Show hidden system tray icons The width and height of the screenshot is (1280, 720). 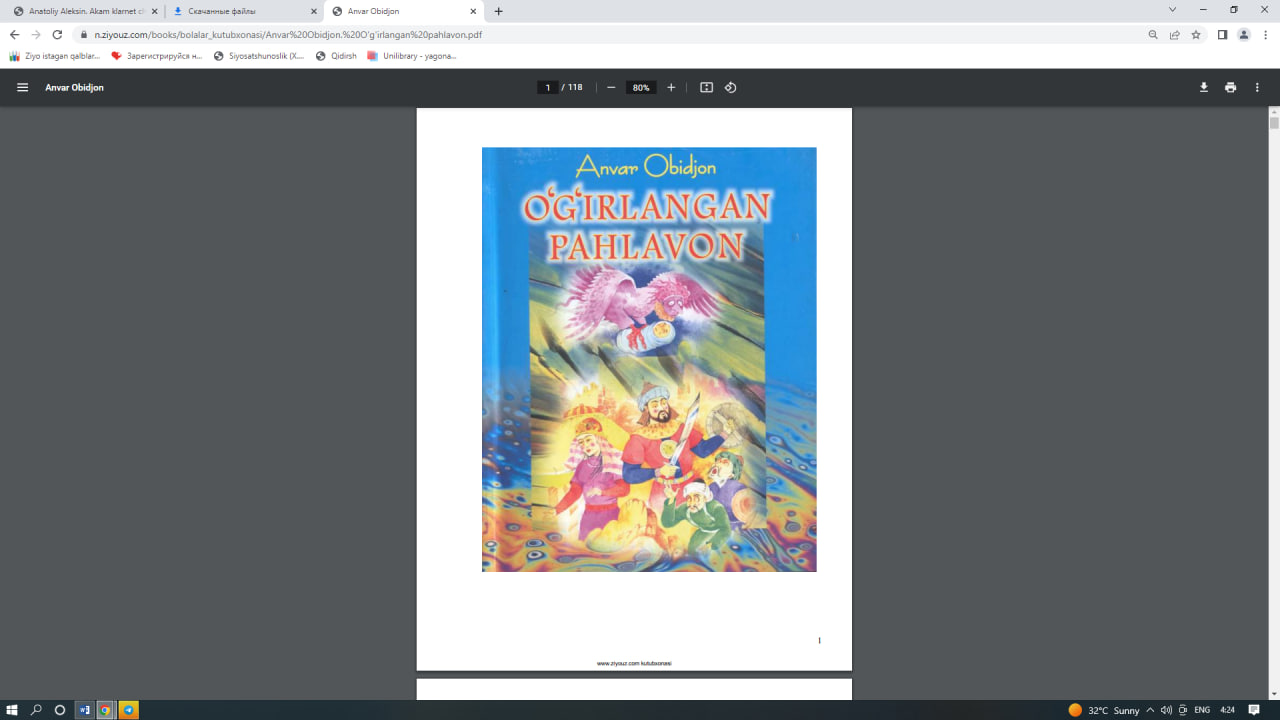(x=1150, y=710)
